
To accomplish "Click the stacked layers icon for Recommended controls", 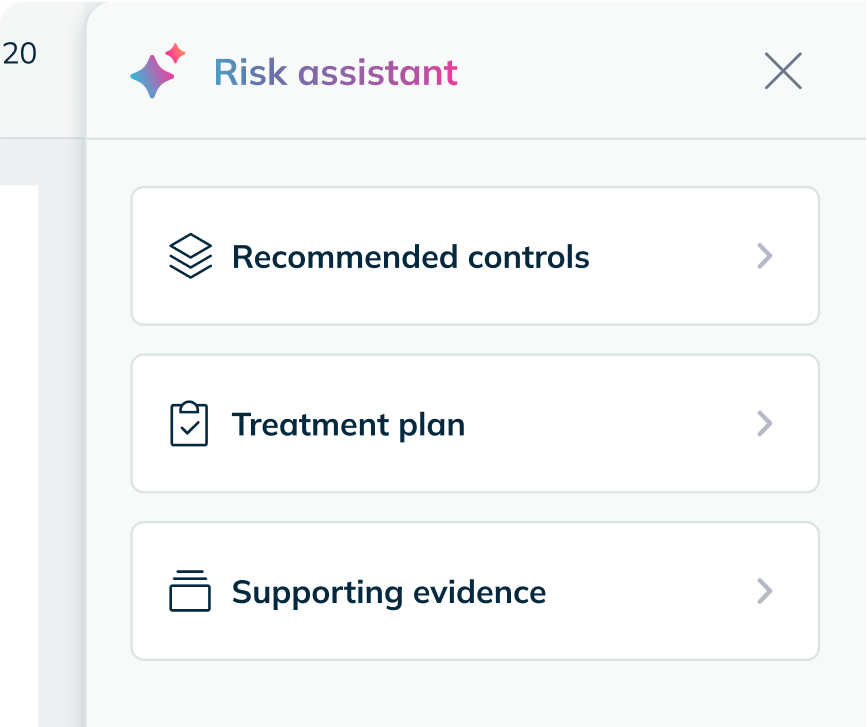I will click(x=190, y=256).
